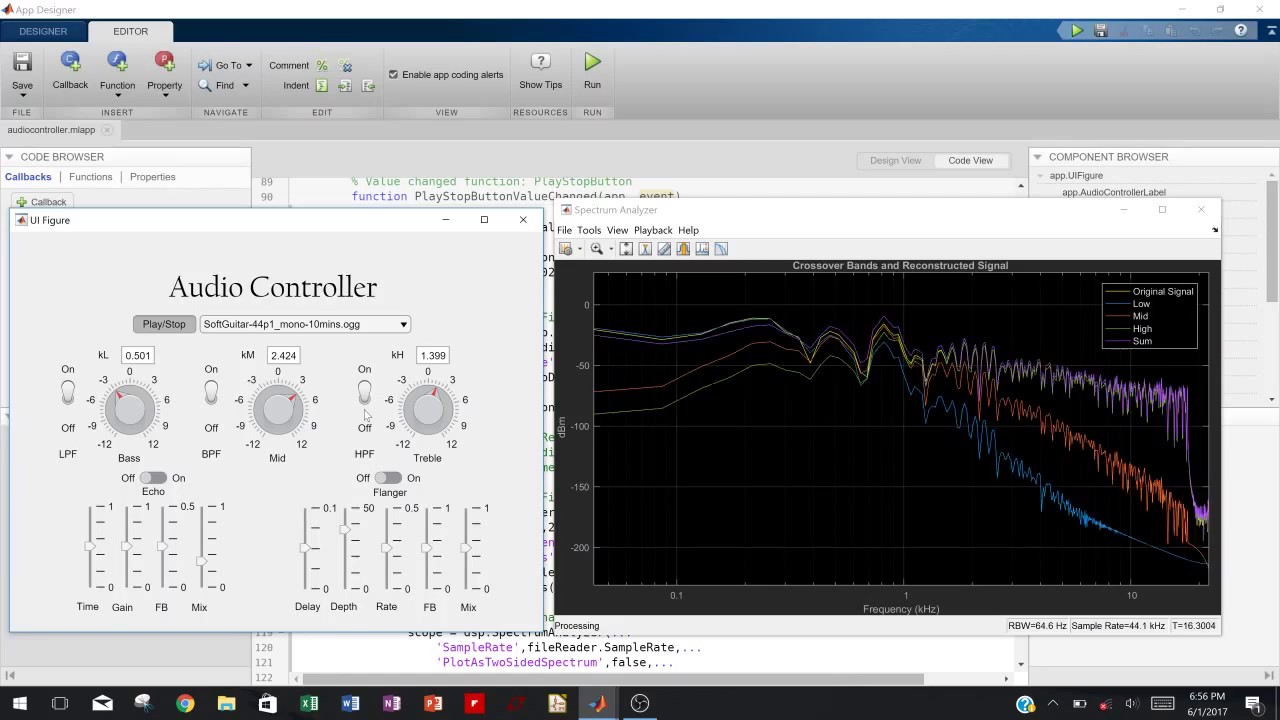Click the Echo Time slider
Viewport: 1280px width, 720px height.
coord(90,547)
